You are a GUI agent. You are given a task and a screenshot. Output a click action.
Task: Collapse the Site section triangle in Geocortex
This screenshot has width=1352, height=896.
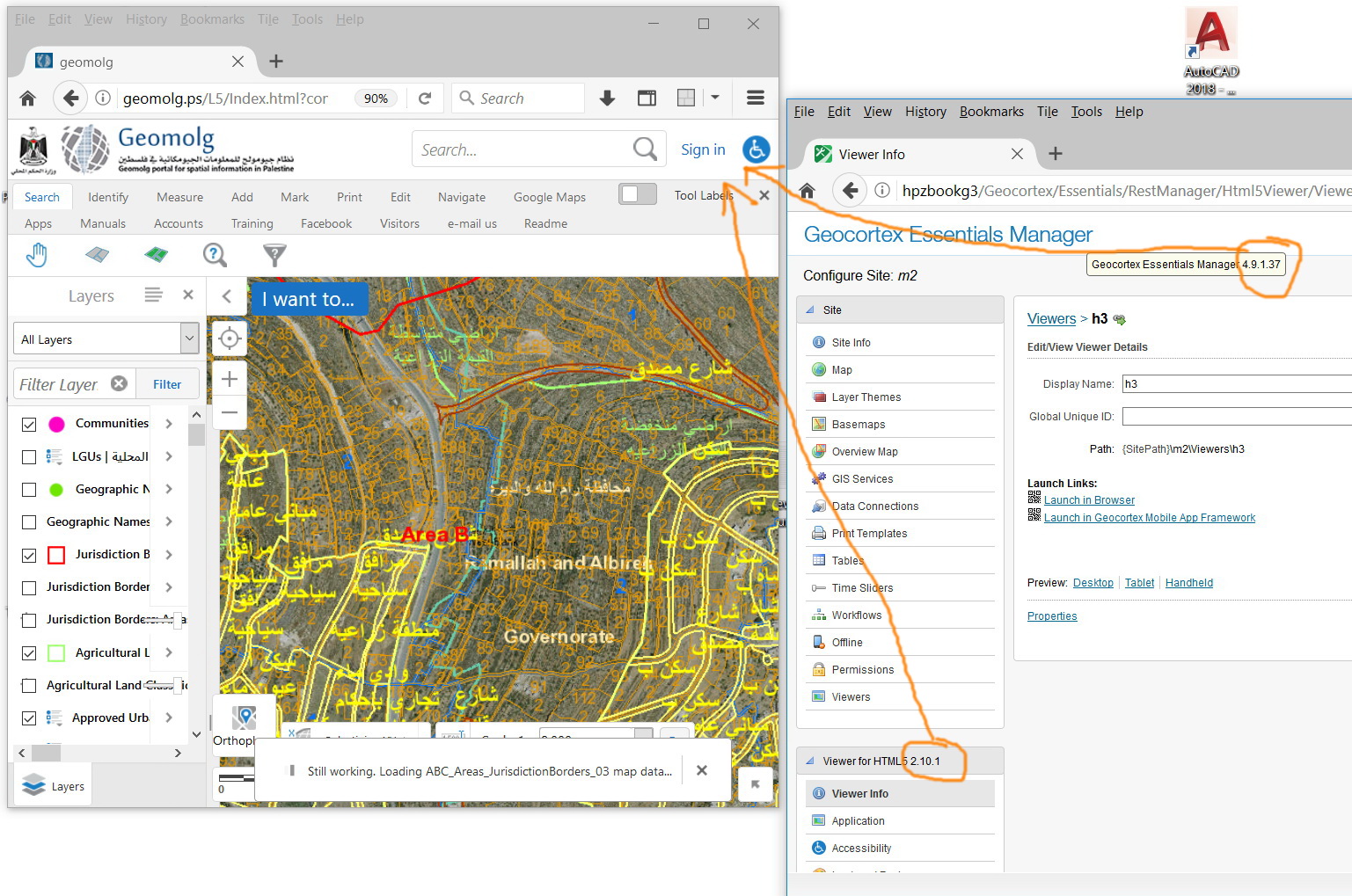pyautogui.click(x=810, y=310)
